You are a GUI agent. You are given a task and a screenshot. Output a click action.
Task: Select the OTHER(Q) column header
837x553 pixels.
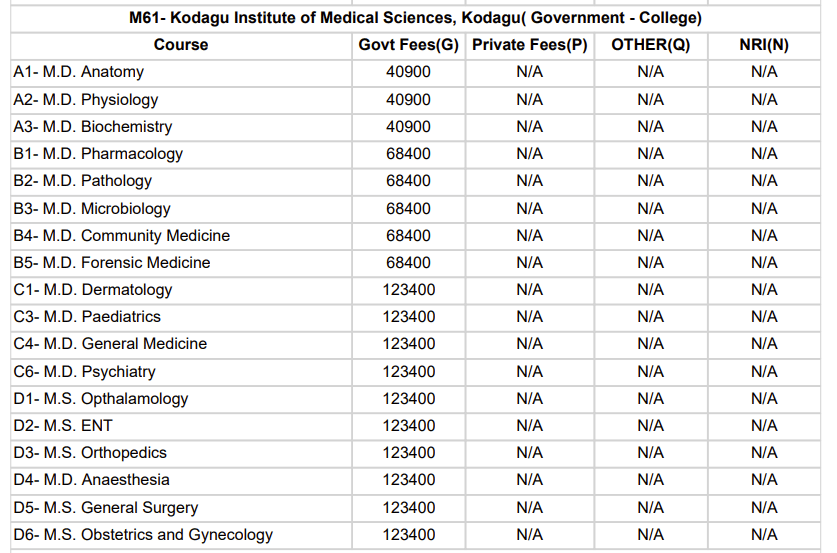(650, 45)
